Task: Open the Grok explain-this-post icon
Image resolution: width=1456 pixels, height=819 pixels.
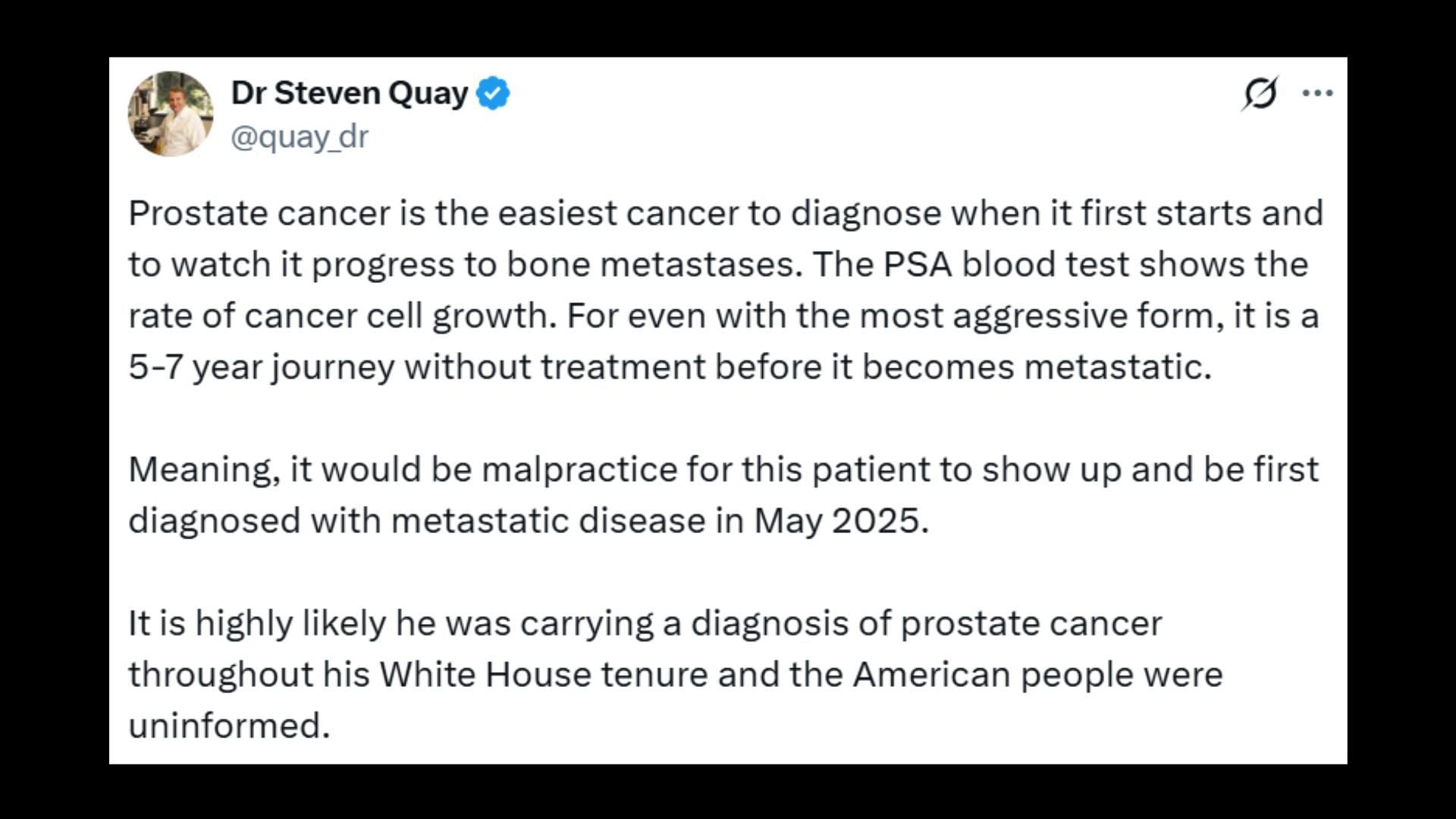Action: [1260, 93]
